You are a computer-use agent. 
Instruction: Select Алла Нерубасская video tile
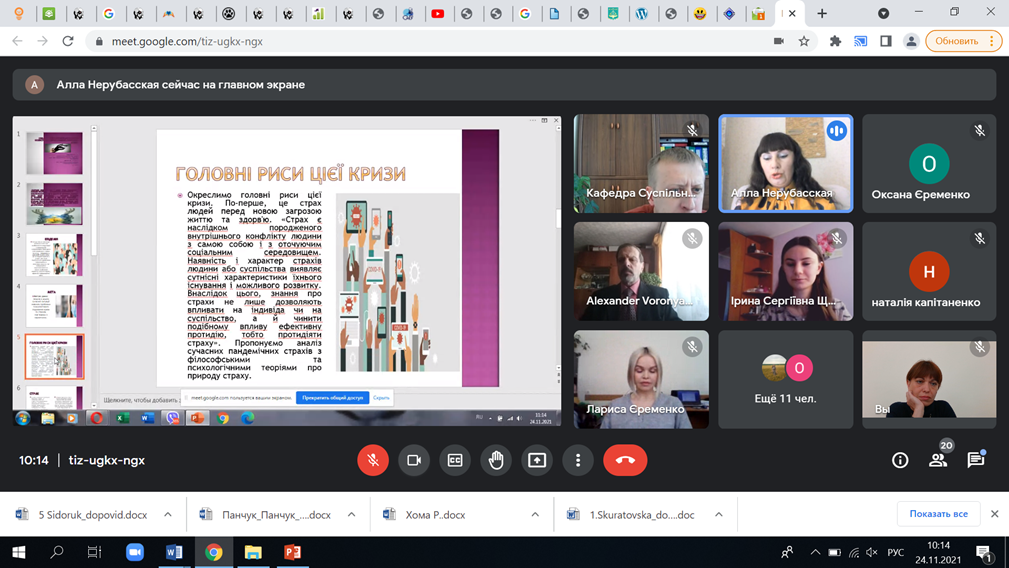click(786, 163)
